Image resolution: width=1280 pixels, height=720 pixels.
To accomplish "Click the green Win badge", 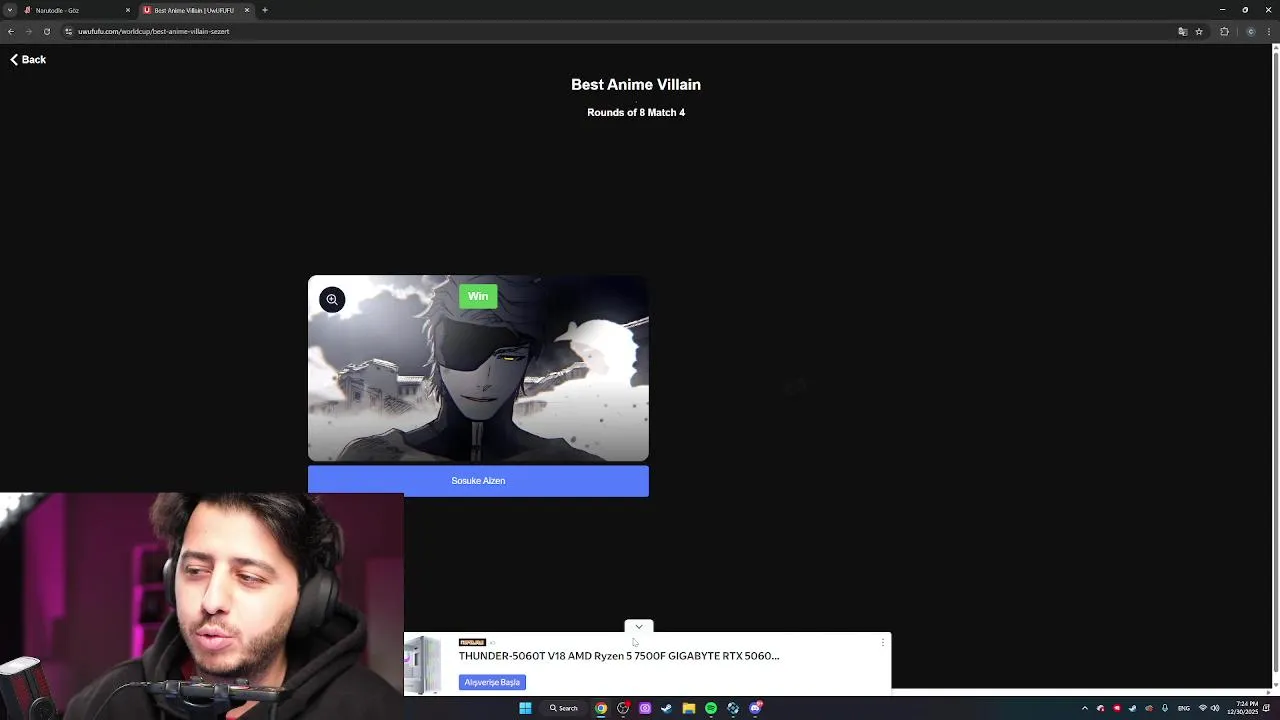I will tap(478, 296).
